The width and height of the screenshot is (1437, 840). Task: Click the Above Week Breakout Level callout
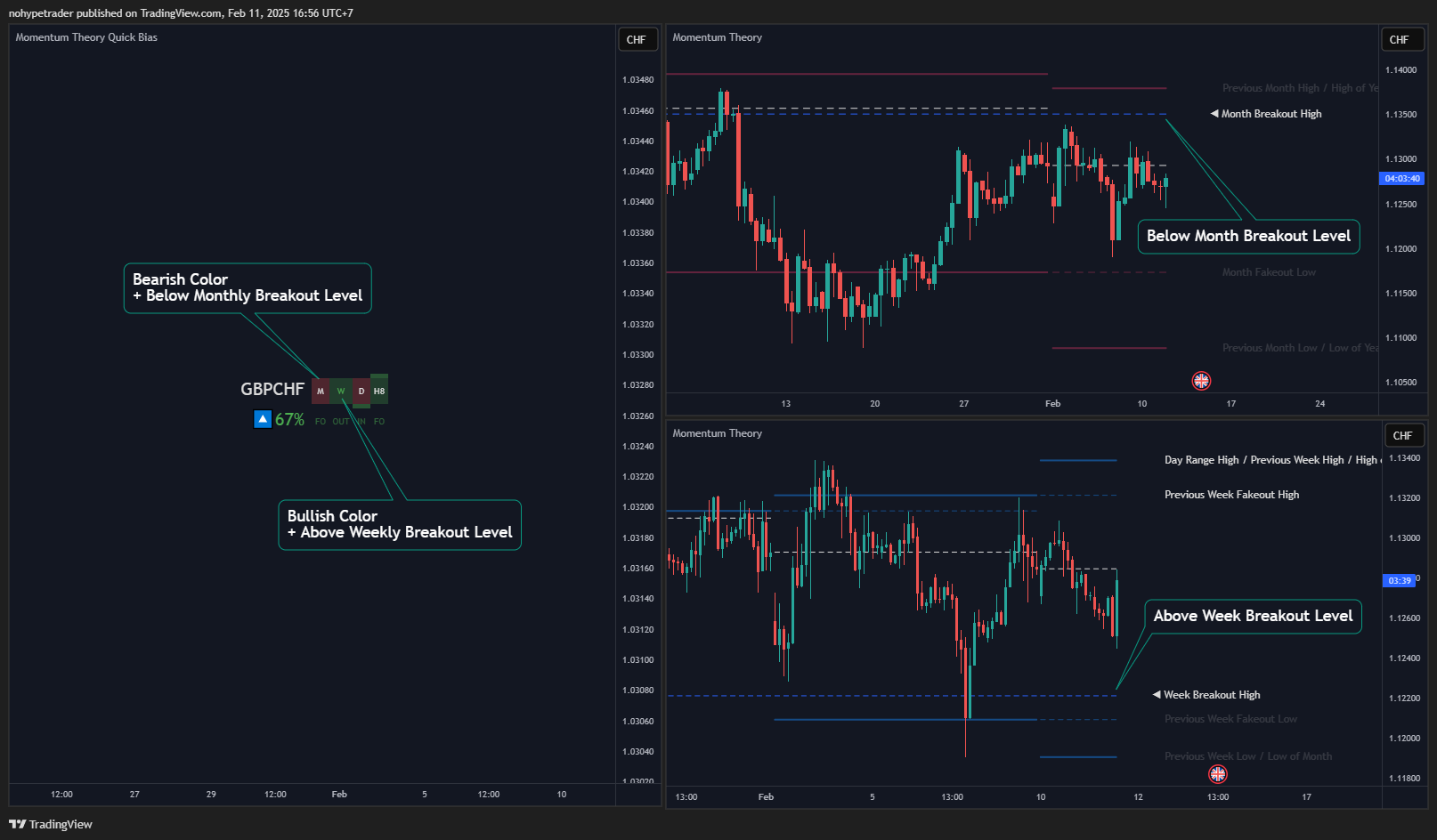coord(1253,616)
